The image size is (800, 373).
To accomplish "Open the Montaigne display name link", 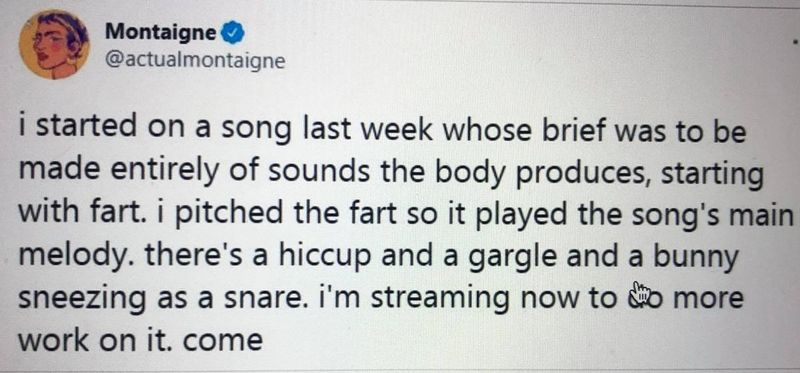I will [162, 33].
